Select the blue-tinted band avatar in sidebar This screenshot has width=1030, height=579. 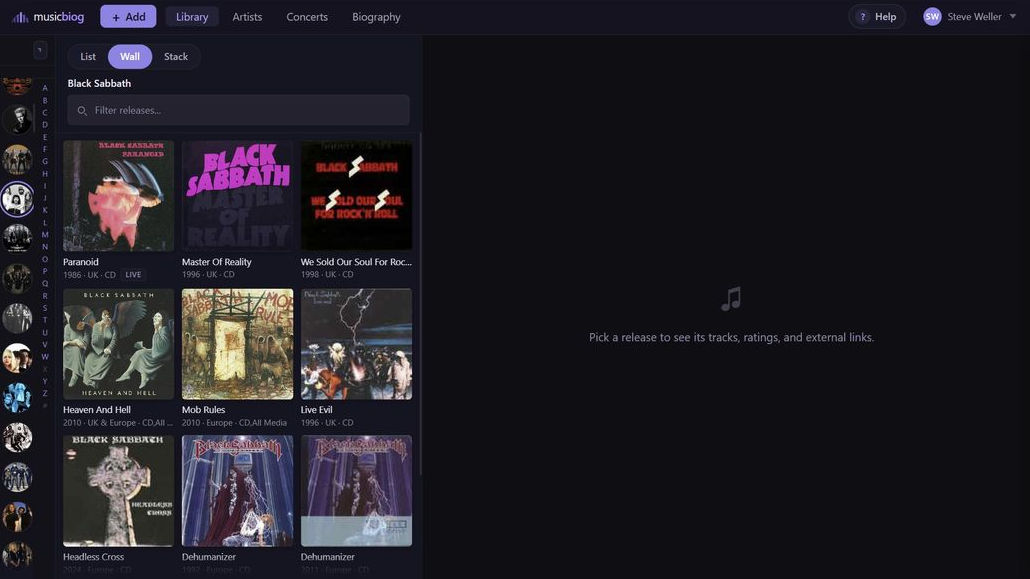(17, 398)
